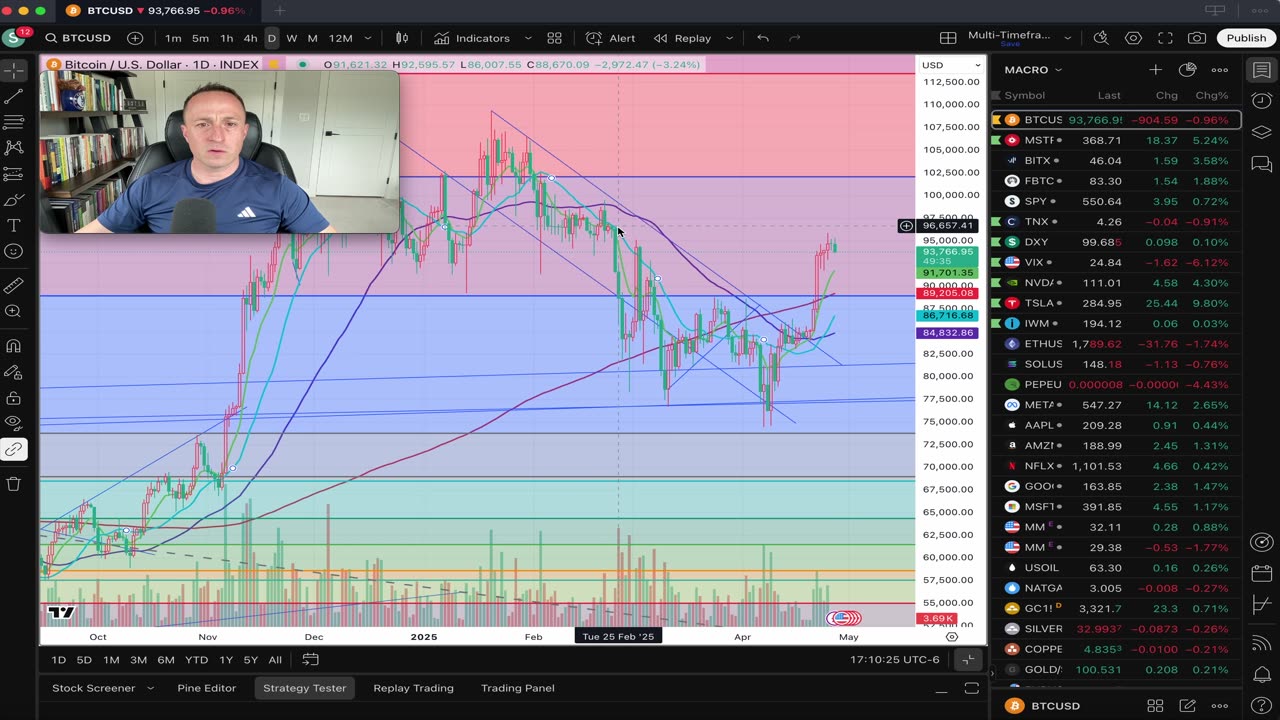The height and width of the screenshot is (720, 1280).
Task: Remove drawings with trash icon
Action: 14,484
